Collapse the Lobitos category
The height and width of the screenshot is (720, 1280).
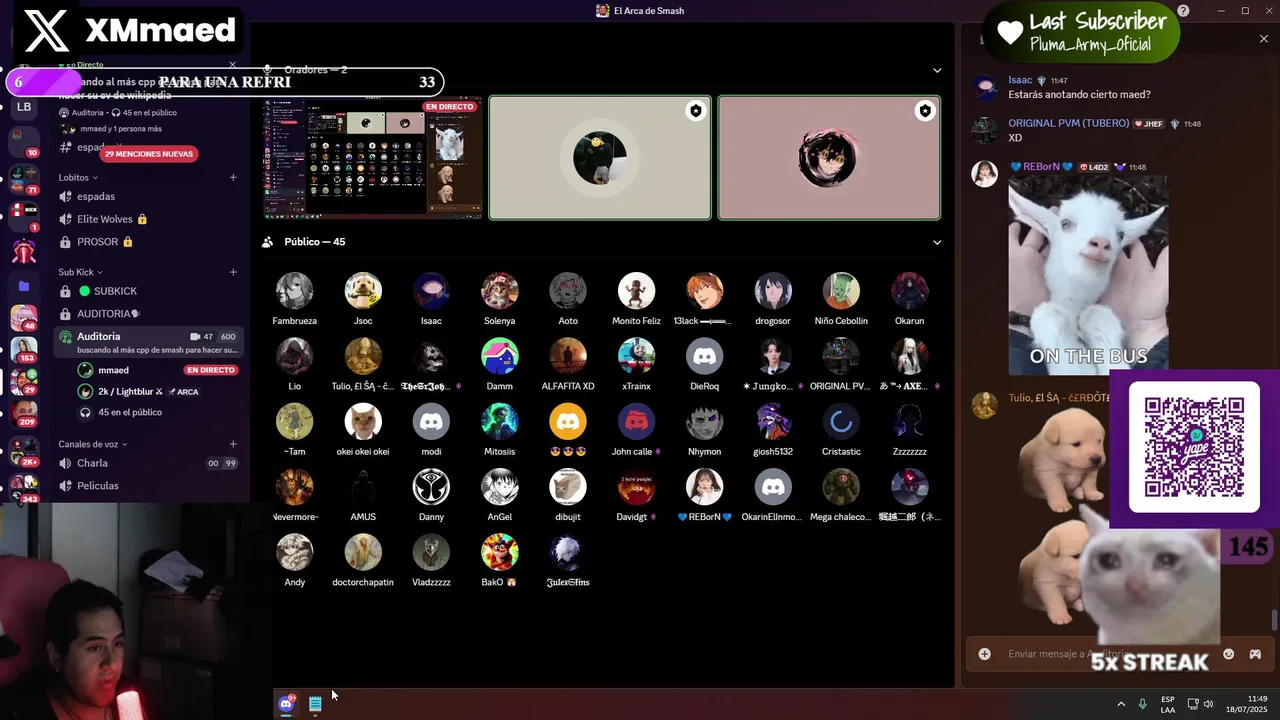(x=79, y=178)
